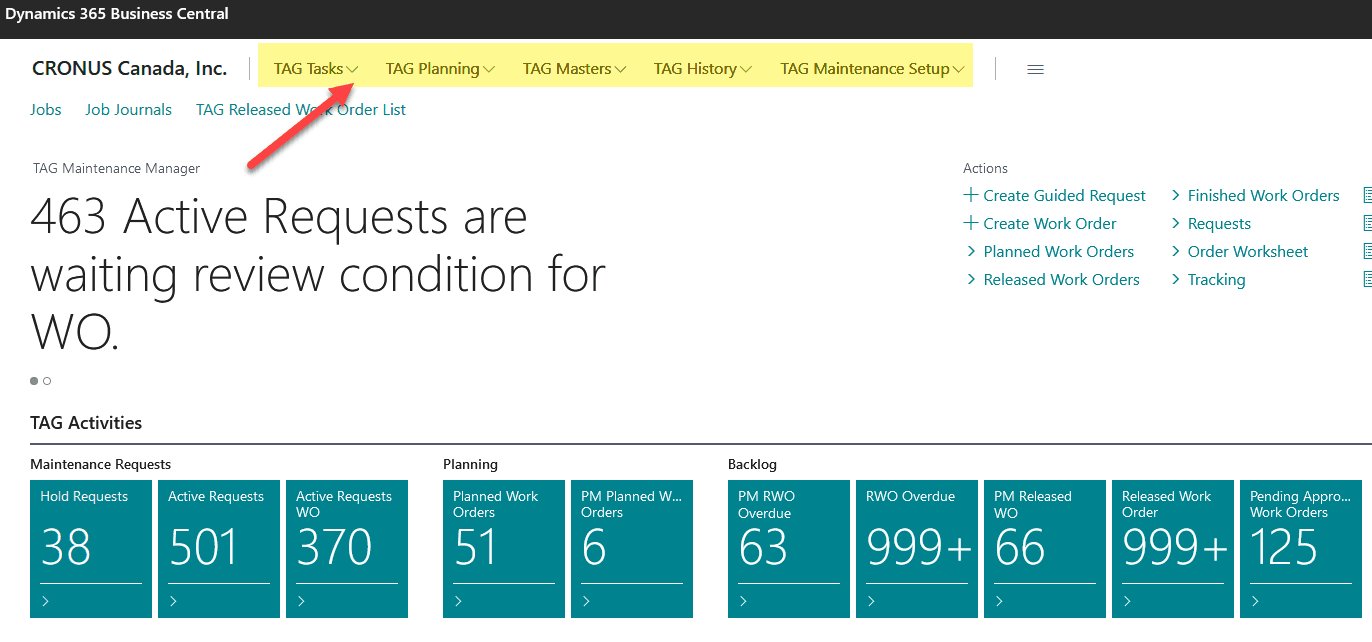Open the Order Worksheet action
This screenshot has height=642, width=1372.
pyautogui.click(x=1248, y=251)
